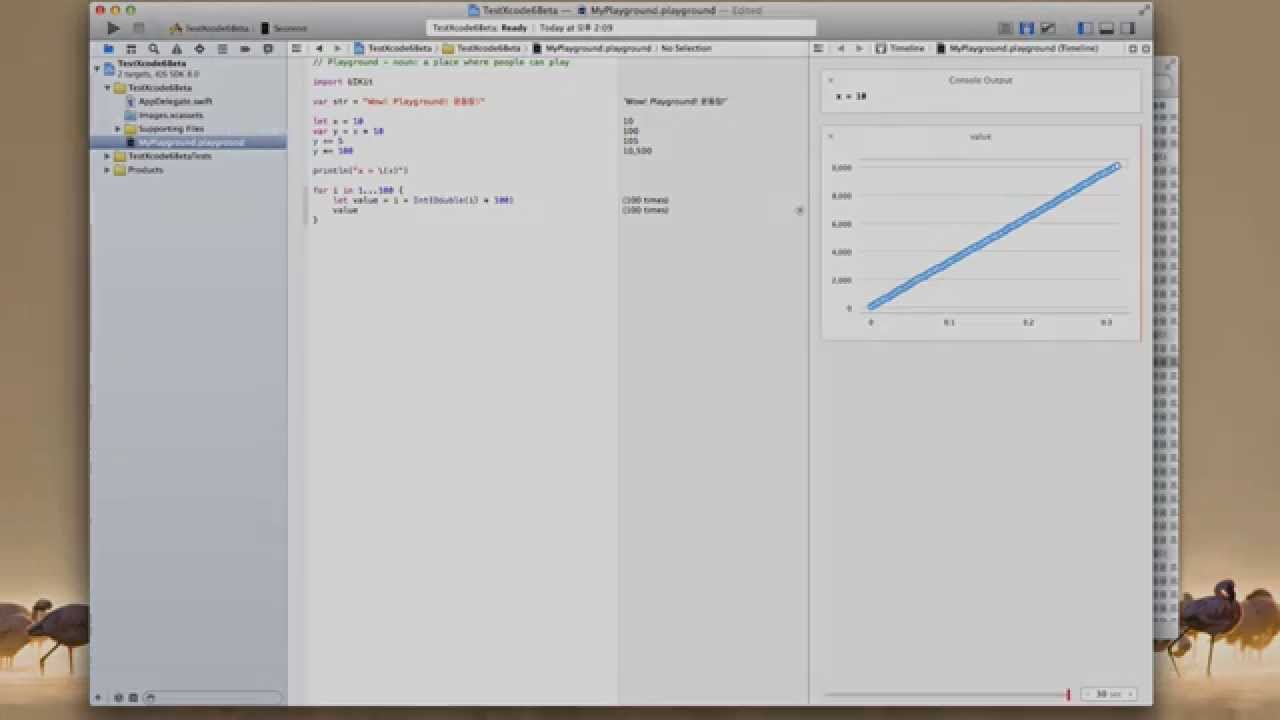The width and height of the screenshot is (1280, 720).
Task: Go forward in the main editor history
Action: (337, 48)
